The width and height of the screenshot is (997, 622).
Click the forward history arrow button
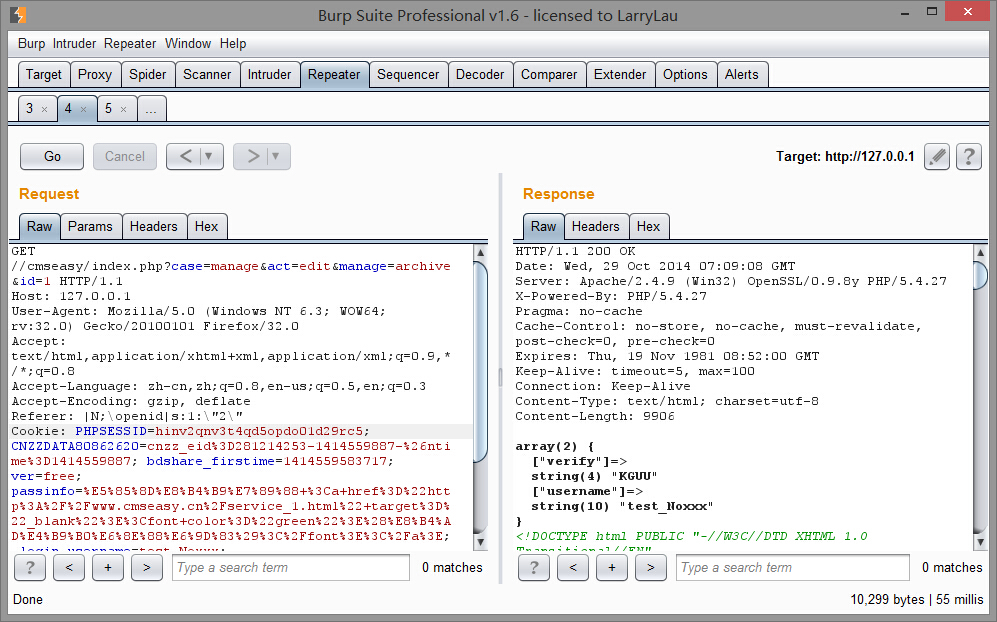tap(252, 156)
